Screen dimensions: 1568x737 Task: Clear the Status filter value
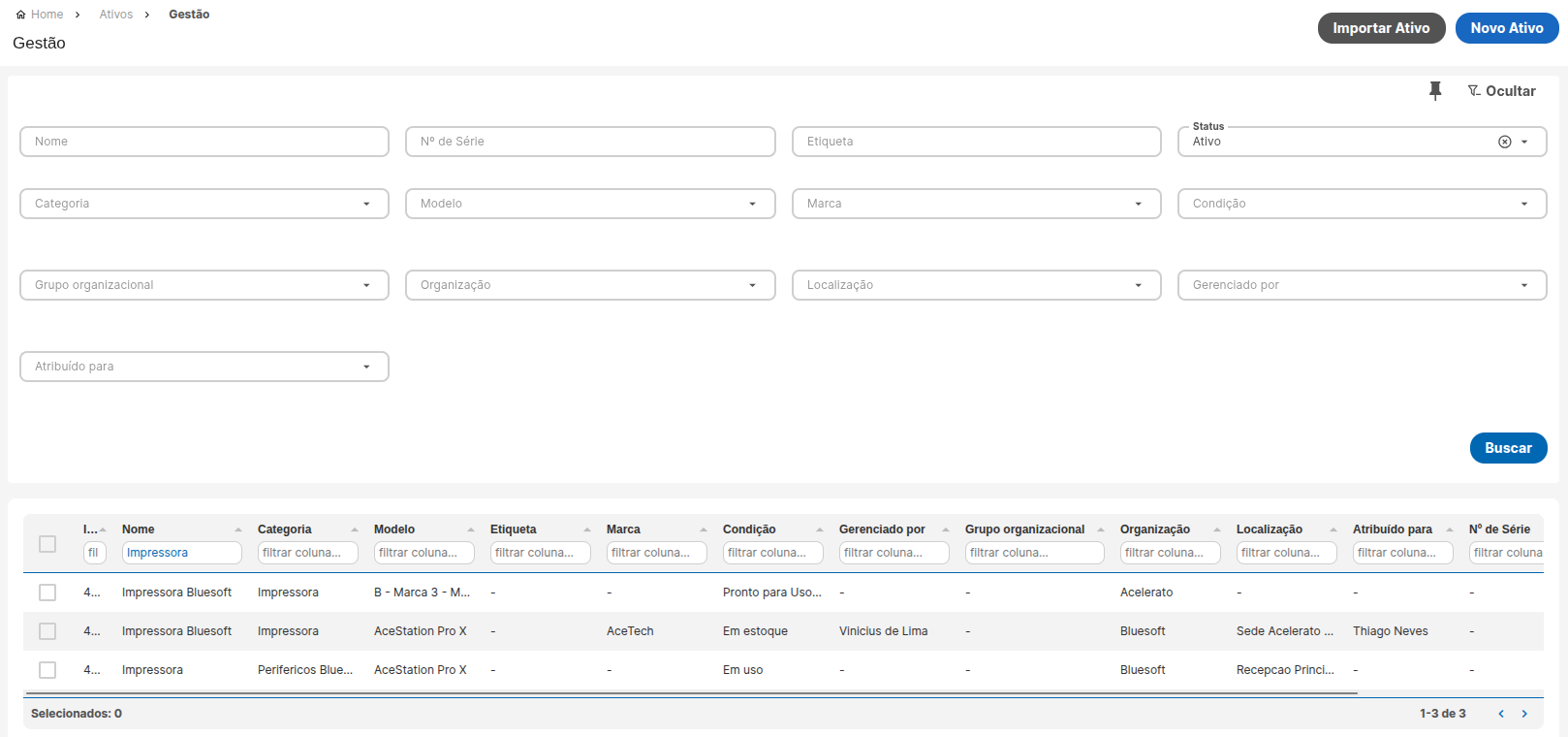point(1505,142)
